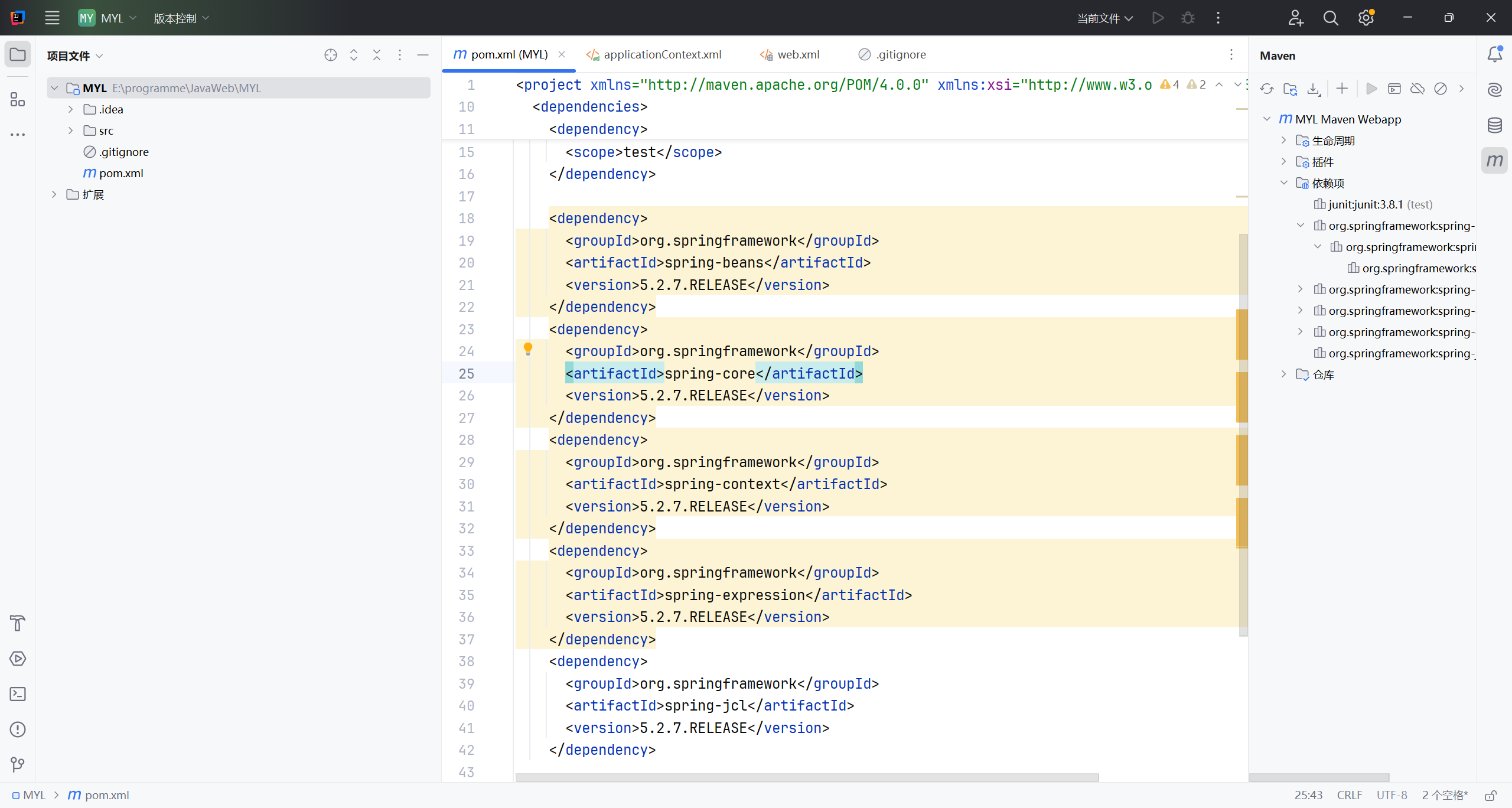Click the locate opened file crosshair icon
Image resolution: width=1512 pixels, height=808 pixels.
coord(331,55)
